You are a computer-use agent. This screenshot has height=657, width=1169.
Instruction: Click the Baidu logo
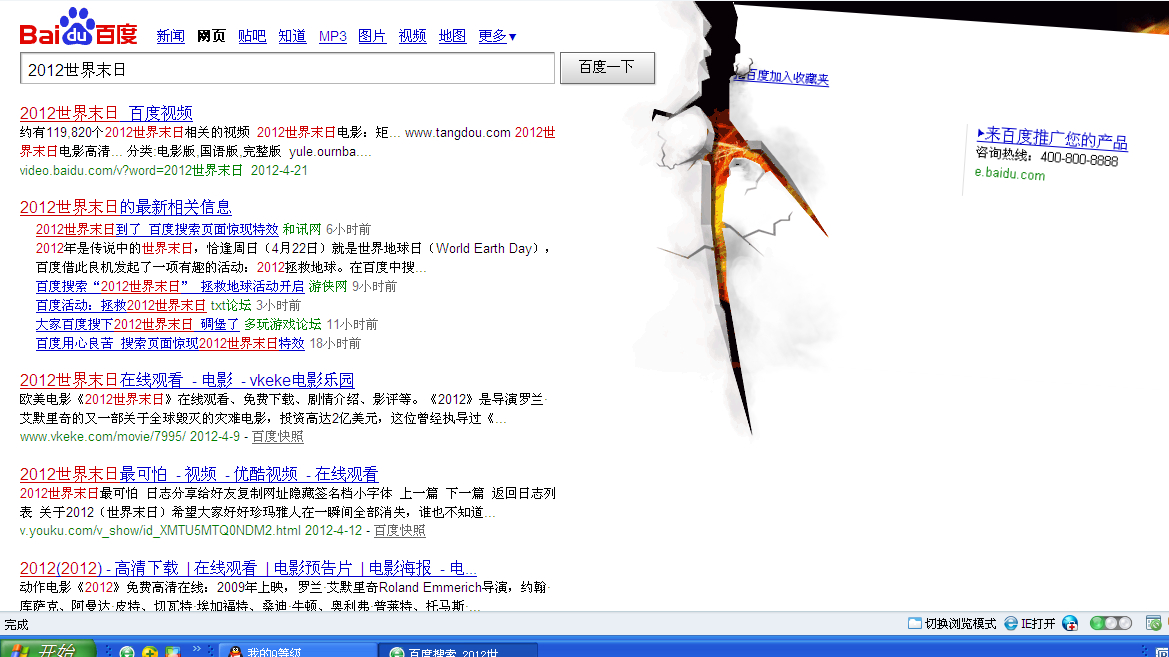[78, 27]
